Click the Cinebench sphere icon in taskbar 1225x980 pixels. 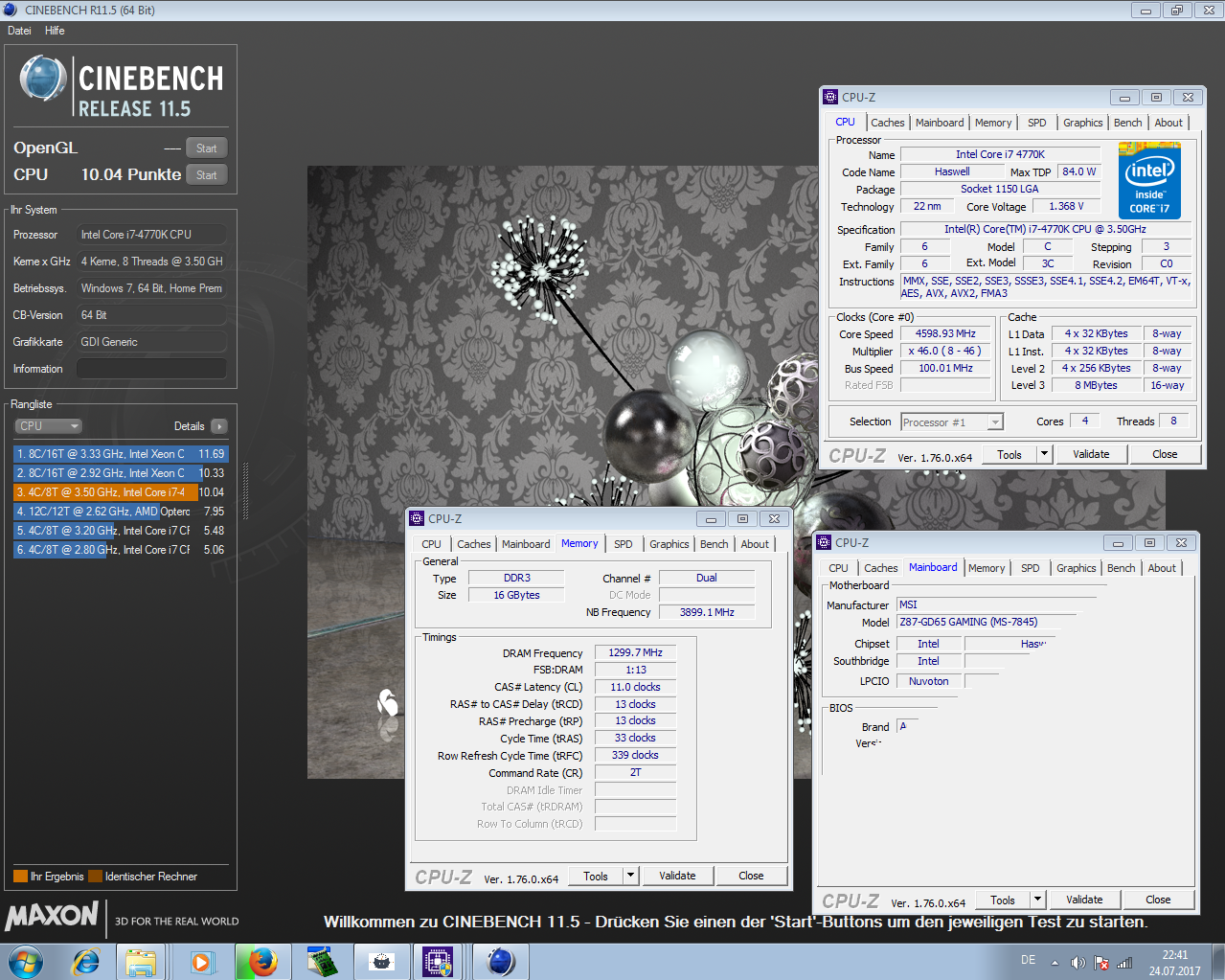pyautogui.click(x=501, y=961)
